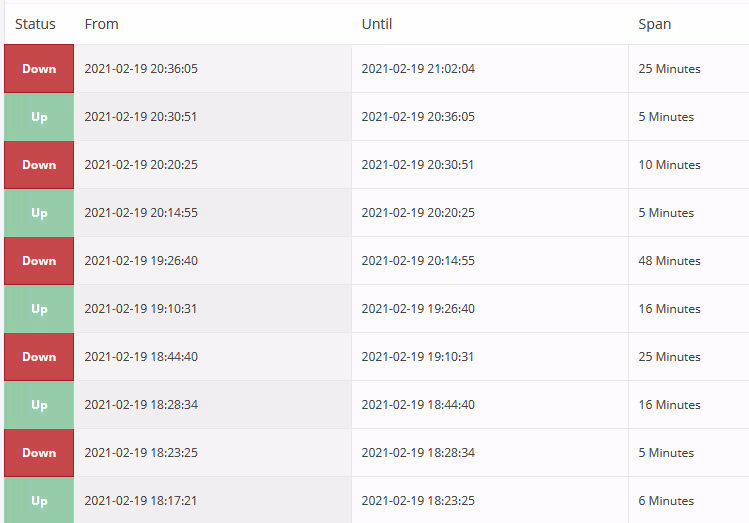Click the Up badge starting at 19:10:31
The image size is (749, 523).
(39, 309)
